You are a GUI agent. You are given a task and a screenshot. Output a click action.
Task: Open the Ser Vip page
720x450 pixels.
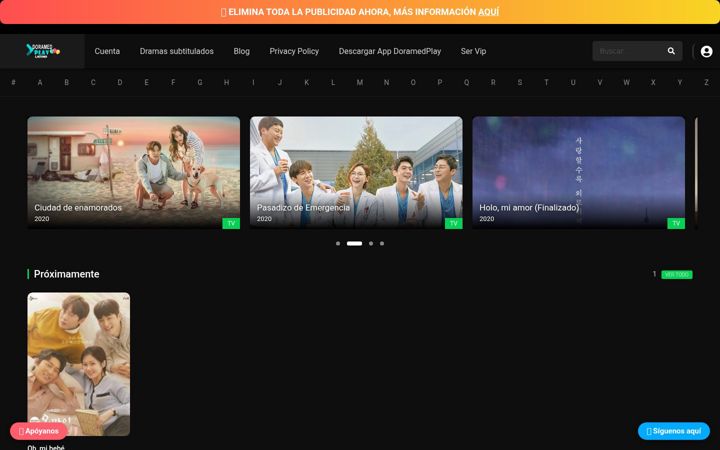(473, 51)
